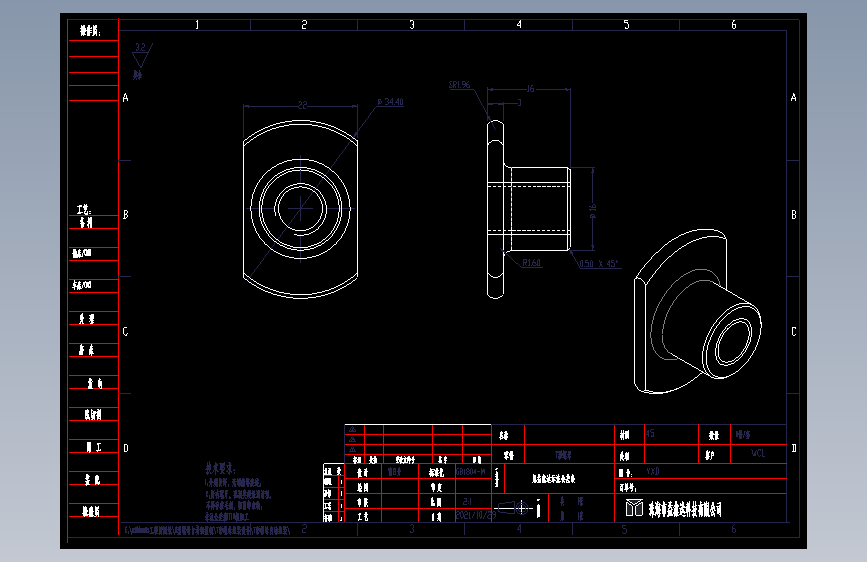Click the R1.60 fillet radius label

(531, 263)
